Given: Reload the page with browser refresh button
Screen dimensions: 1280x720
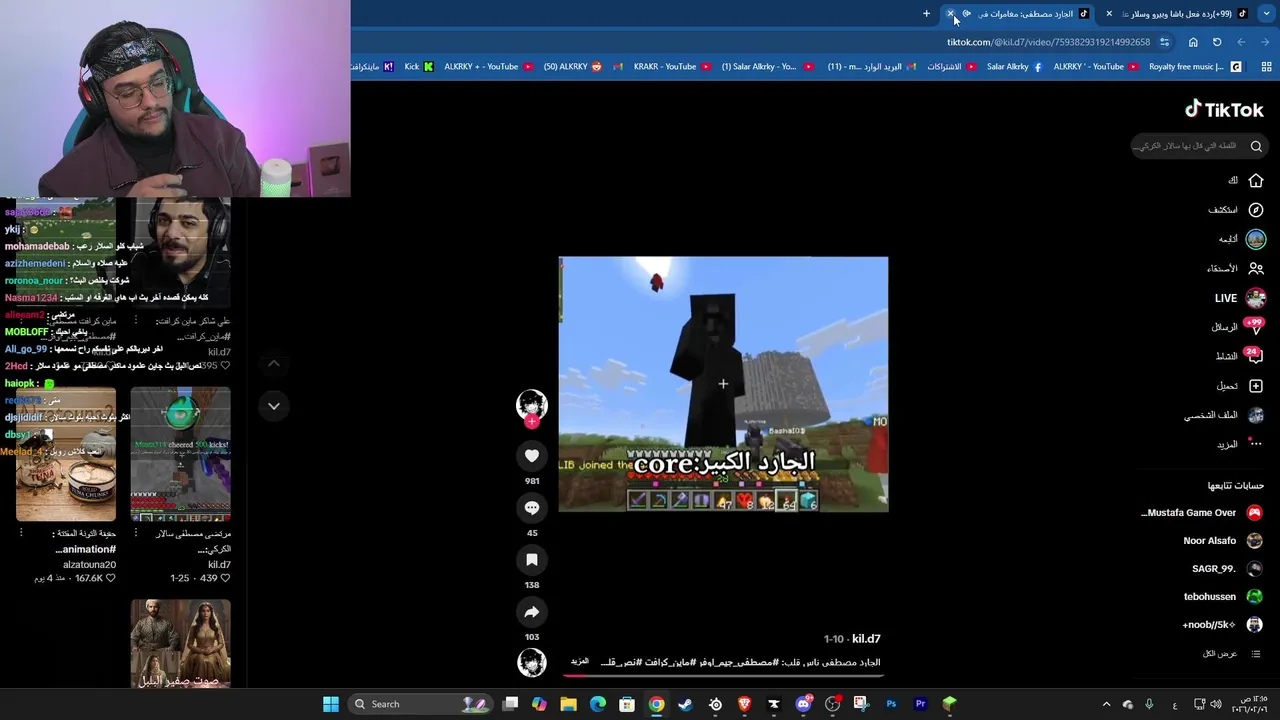Looking at the screenshot, I should point(1217,42).
